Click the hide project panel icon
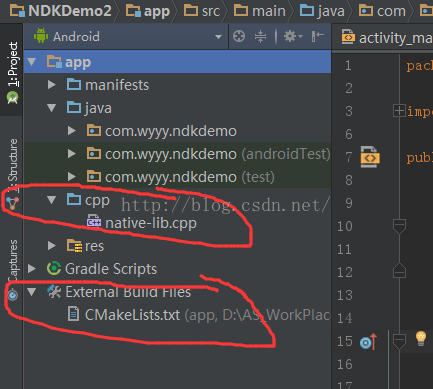 pyautogui.click(x=317, y=36)
